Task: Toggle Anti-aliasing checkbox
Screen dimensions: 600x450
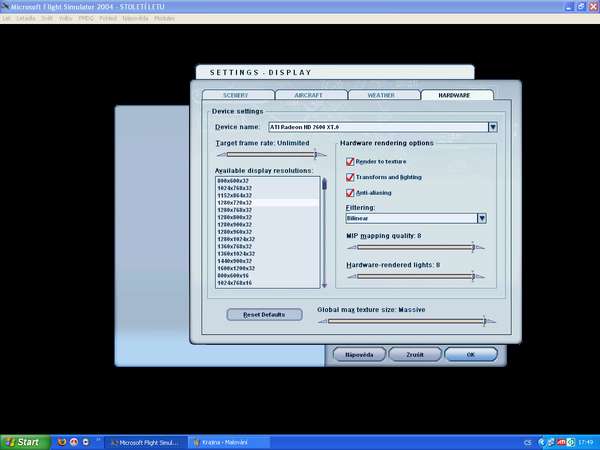Action: pos(350,193)
